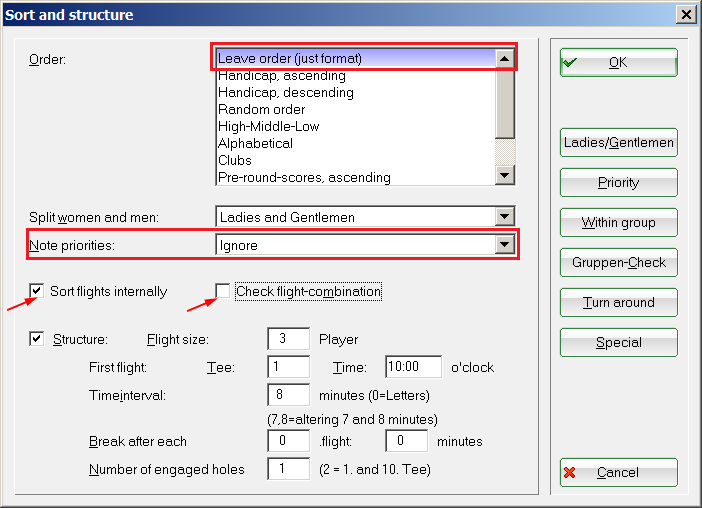Toggle Sort flights internally checkbox
This screenshot has width=702, height=508.
point(36,291)
